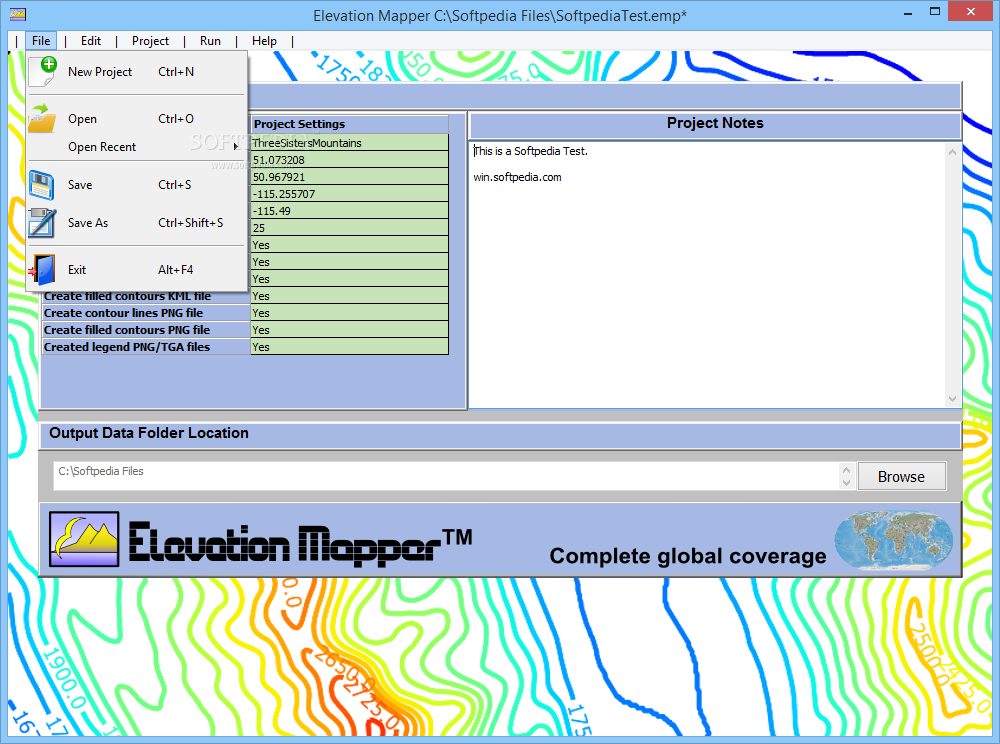The height and width of the screenshot is (744, 1000).
Task: Close the Elevation Mapper window
Action: (971, 11)
